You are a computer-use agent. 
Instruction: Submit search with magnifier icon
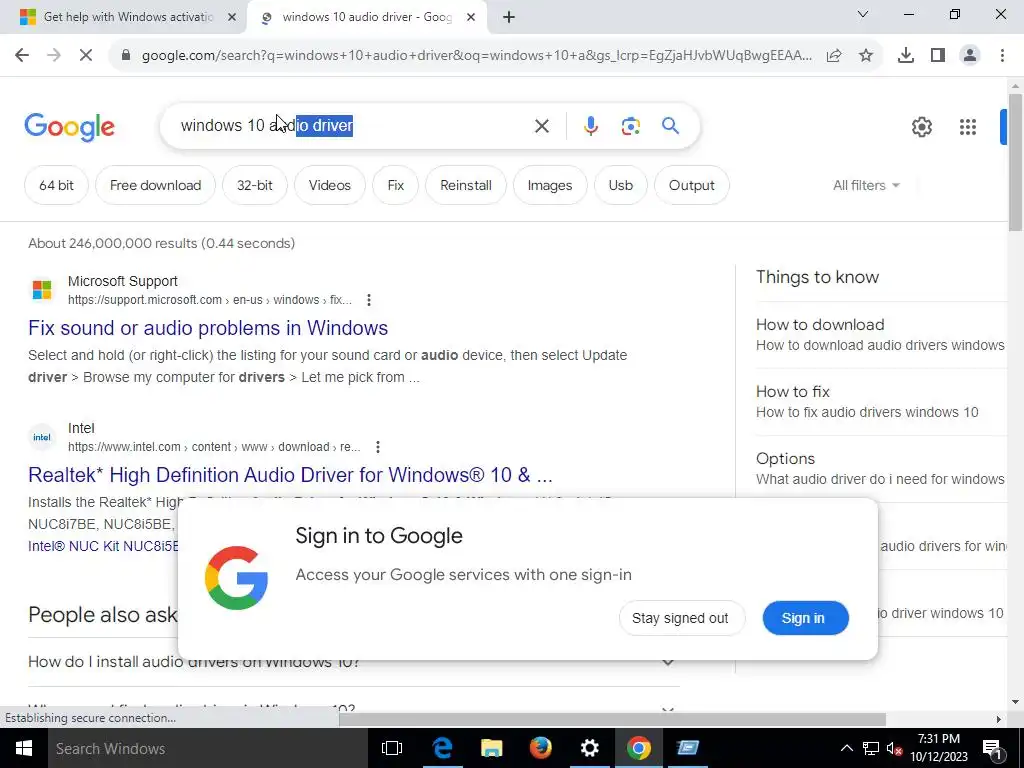(x=670, y=125)
